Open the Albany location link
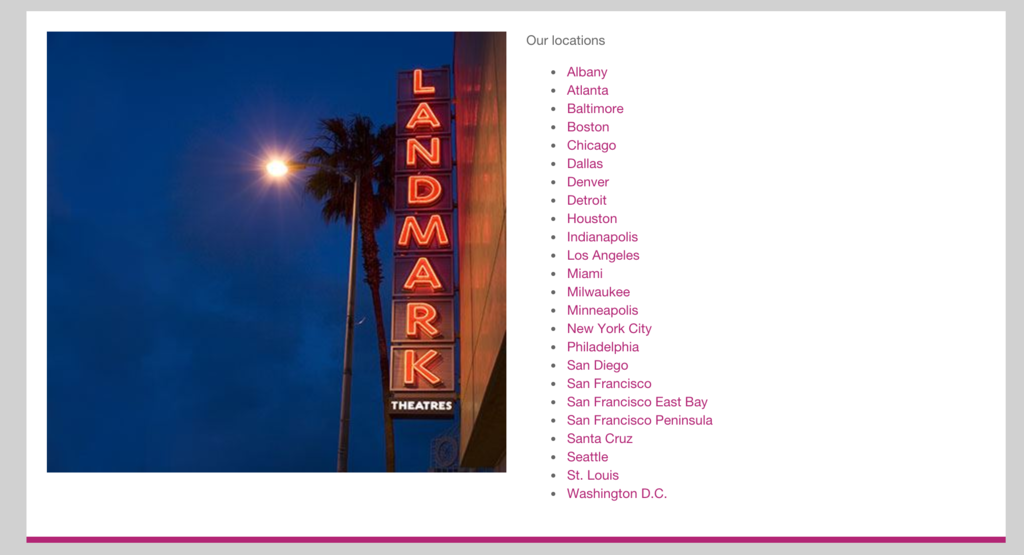 [x=586, y=72]
